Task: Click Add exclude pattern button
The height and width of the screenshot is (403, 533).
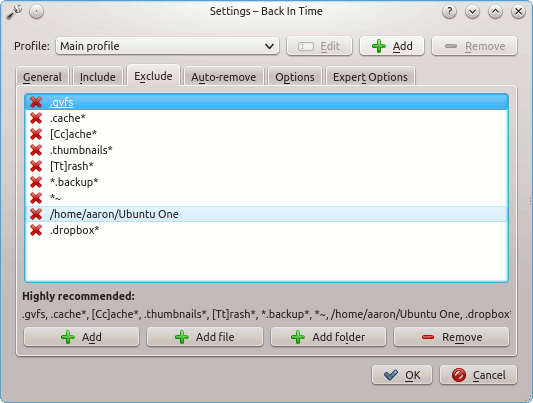Action: [x=82, y=337]
